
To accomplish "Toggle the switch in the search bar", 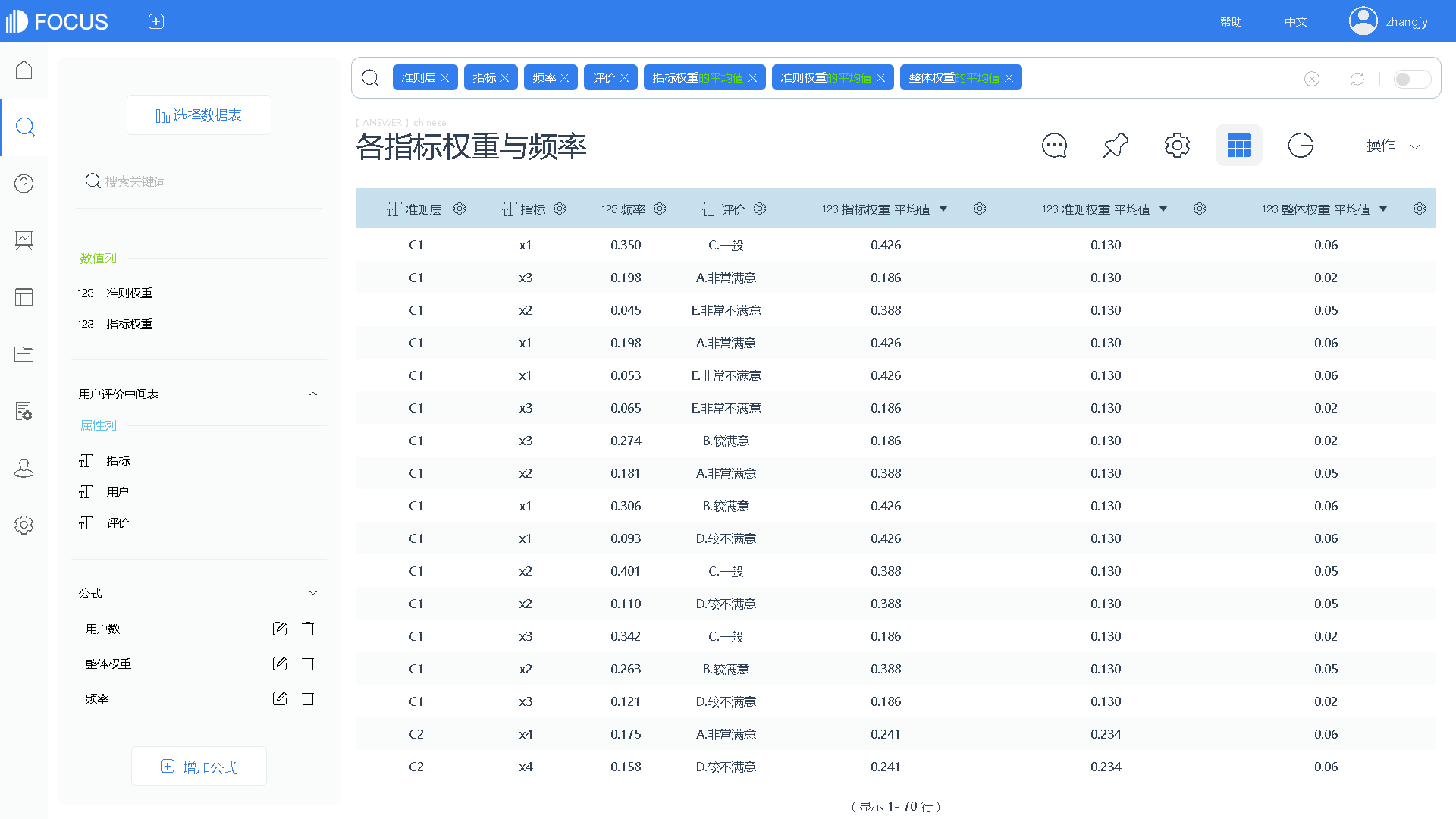I will (1411, 79).
